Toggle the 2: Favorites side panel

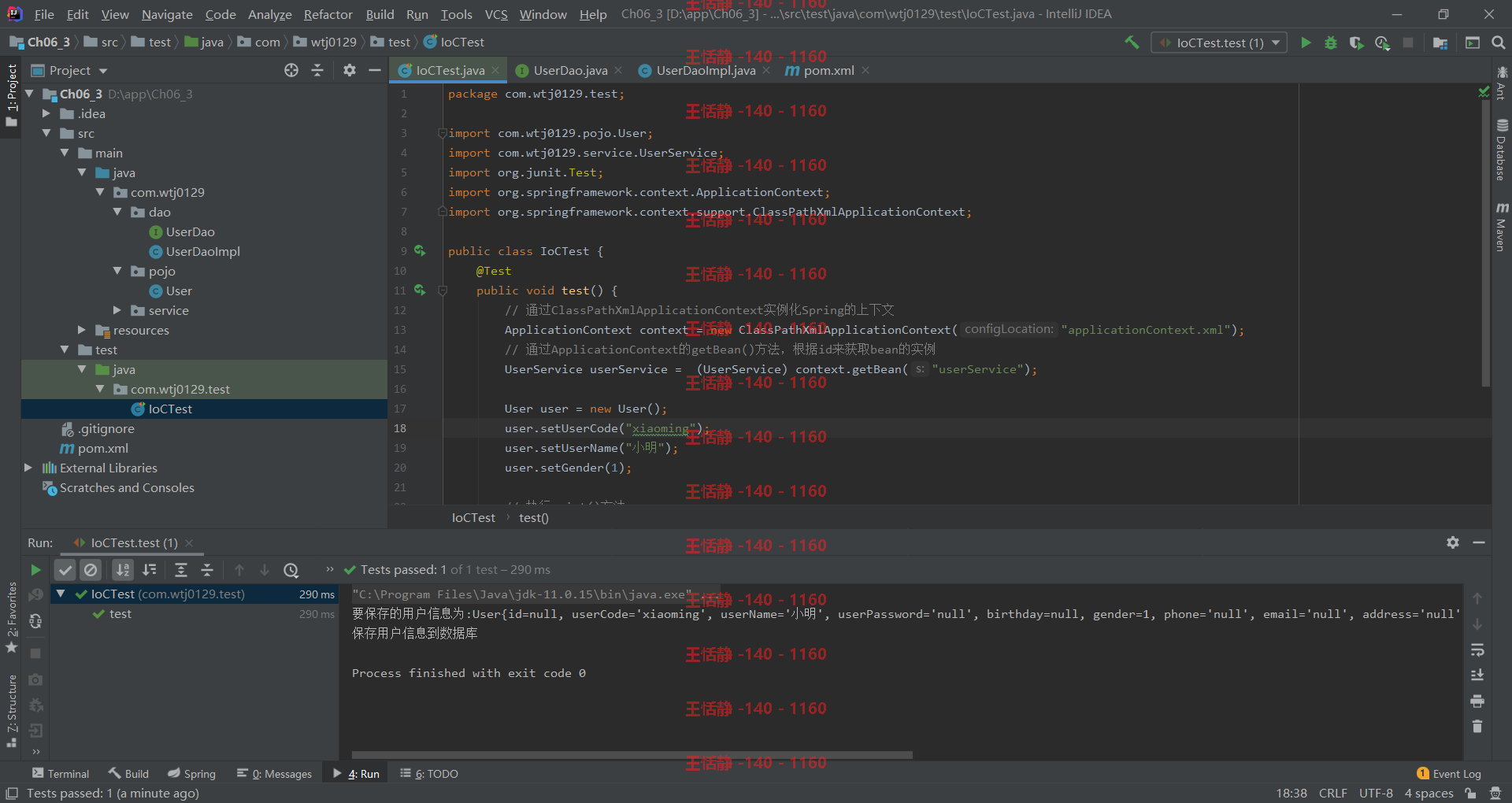coord(11,618)
